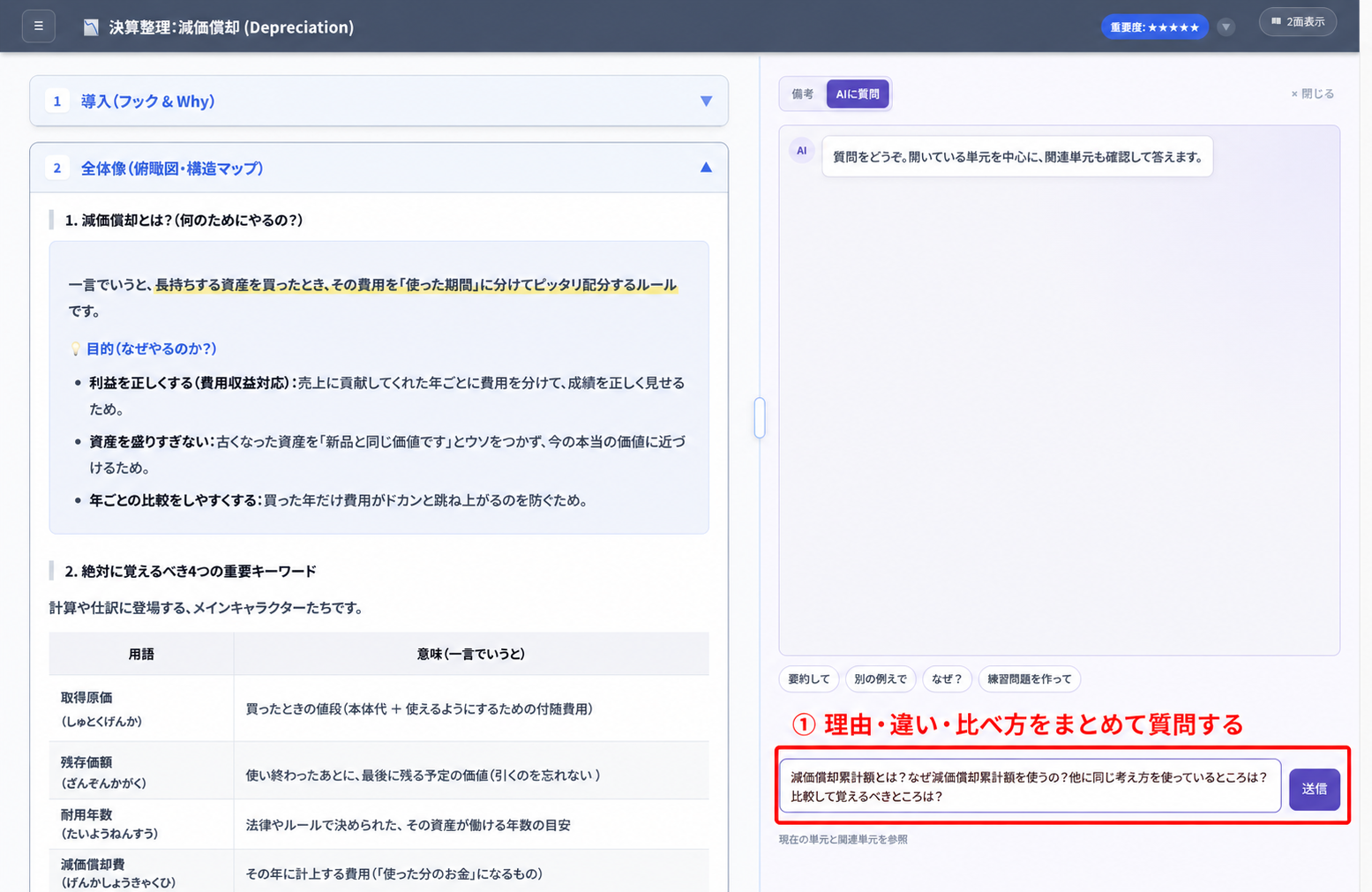This screenshot has width=1372, height=892.
Task: Expand section 1 導入(フック & Why)
Action: (x=379, y=101)
